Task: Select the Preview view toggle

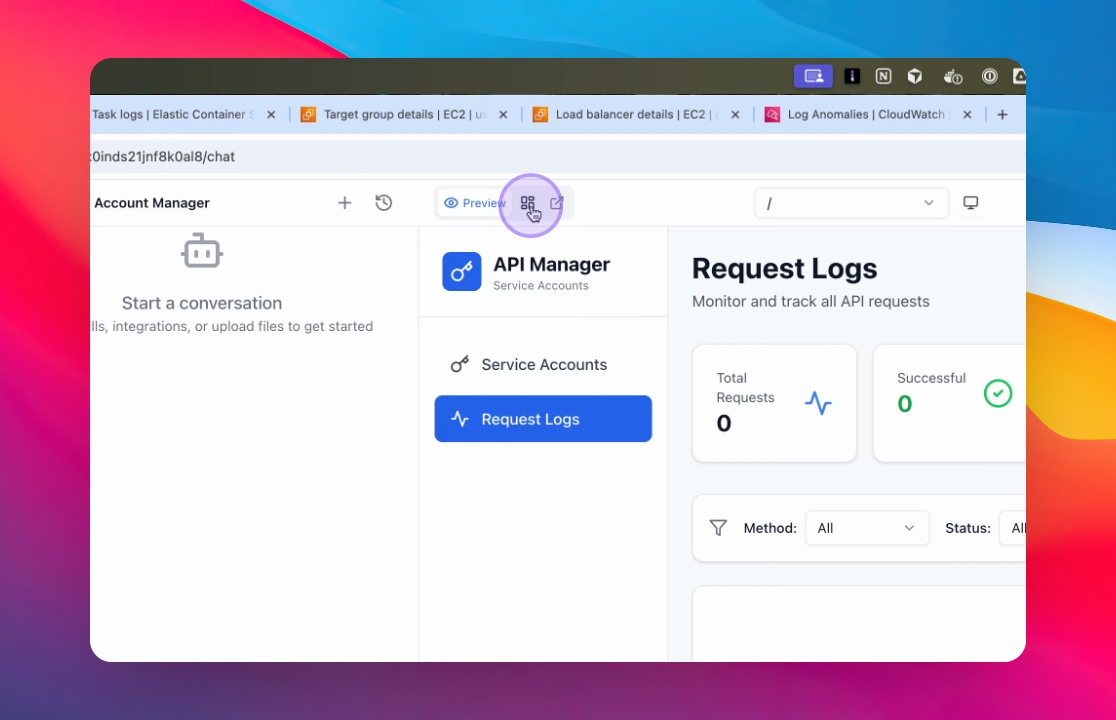Action: (475, 203)
